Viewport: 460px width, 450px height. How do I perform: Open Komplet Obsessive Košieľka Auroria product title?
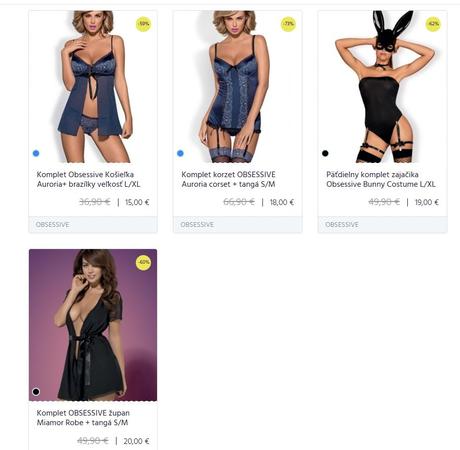88,179
